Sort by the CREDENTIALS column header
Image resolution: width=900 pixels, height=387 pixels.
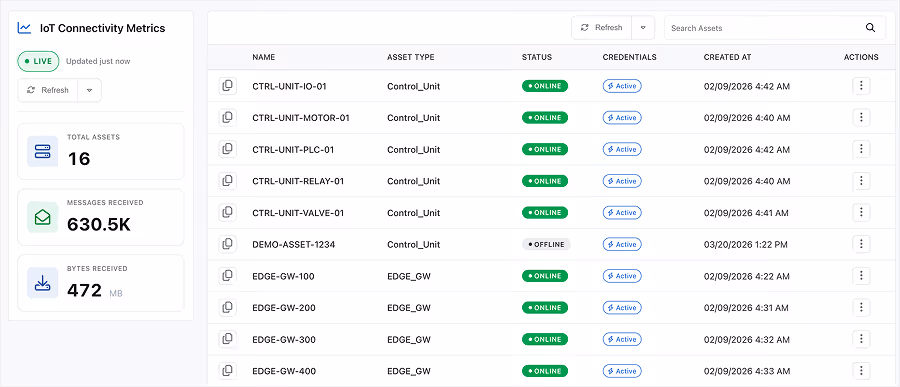point(630,57)
